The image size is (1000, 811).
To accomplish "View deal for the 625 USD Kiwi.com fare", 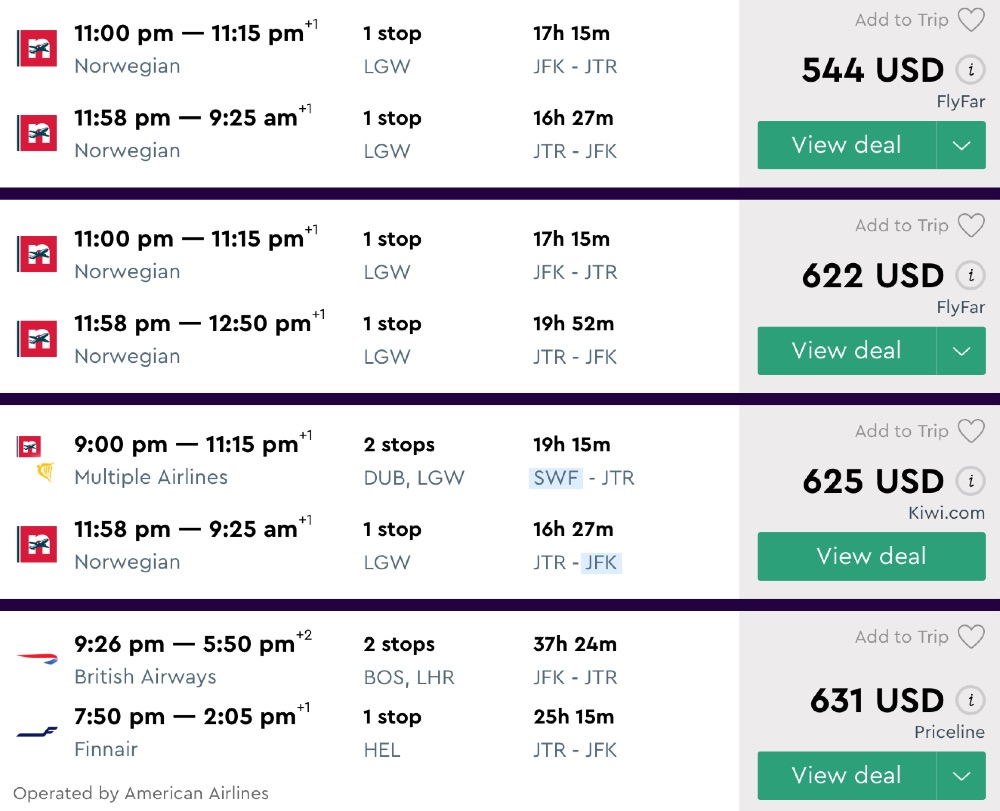I will (x=871, y=556).
